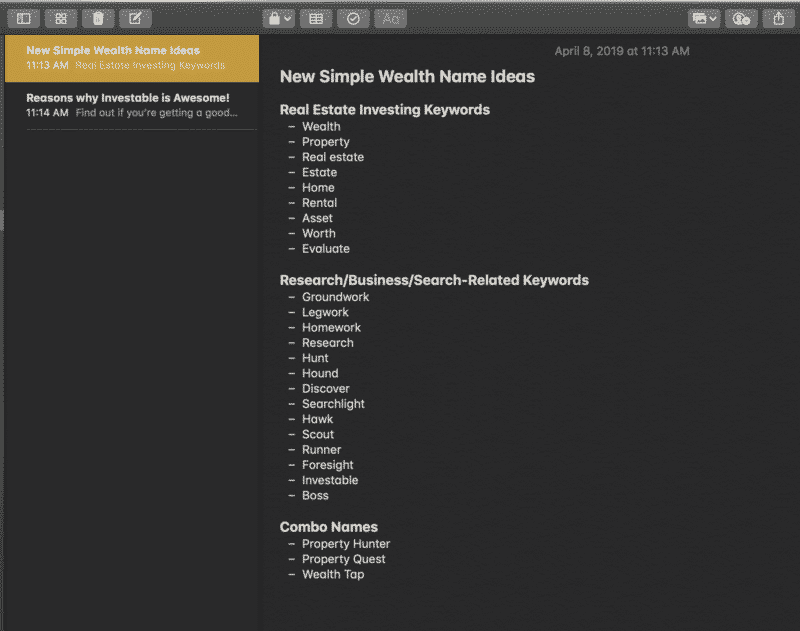Click the share button
The height and width of the screenshot is (631, 800).
point(779,19)
